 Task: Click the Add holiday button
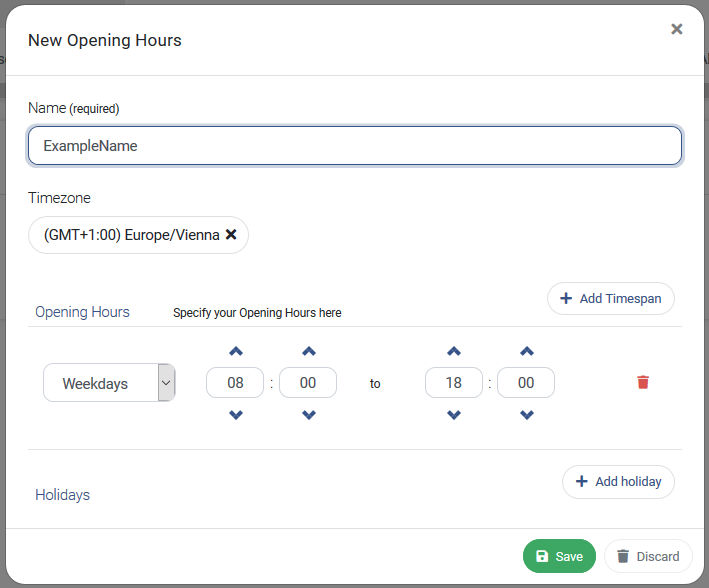coord(618,482)
